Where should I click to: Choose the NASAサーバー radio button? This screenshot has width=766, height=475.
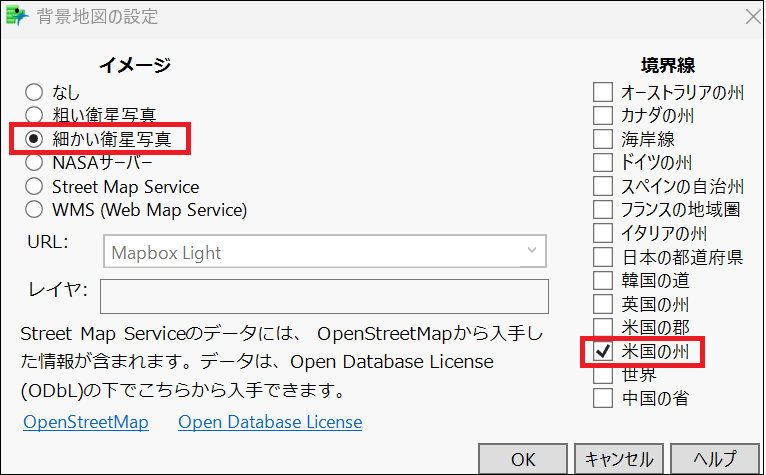[34, 163]
